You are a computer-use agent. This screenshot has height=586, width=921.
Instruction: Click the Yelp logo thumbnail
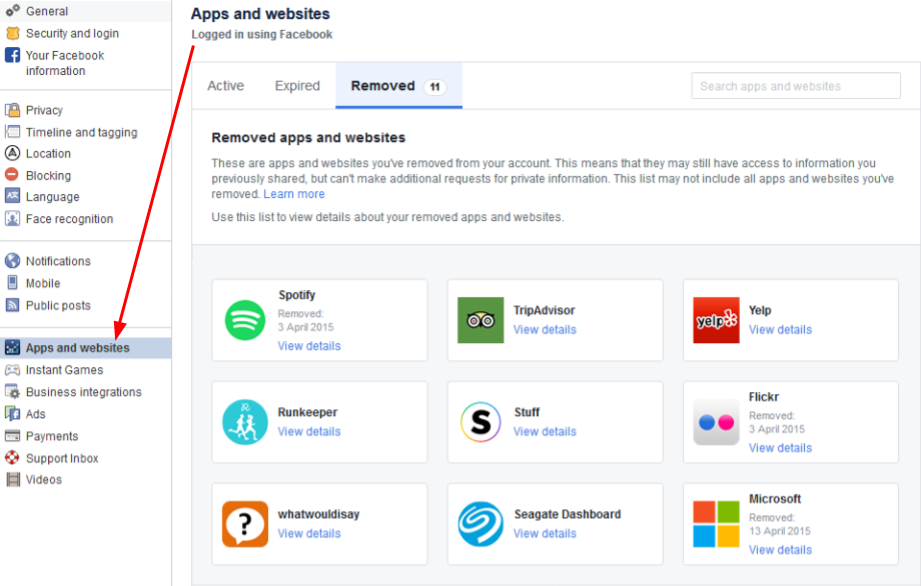click(x=716, y=320)
